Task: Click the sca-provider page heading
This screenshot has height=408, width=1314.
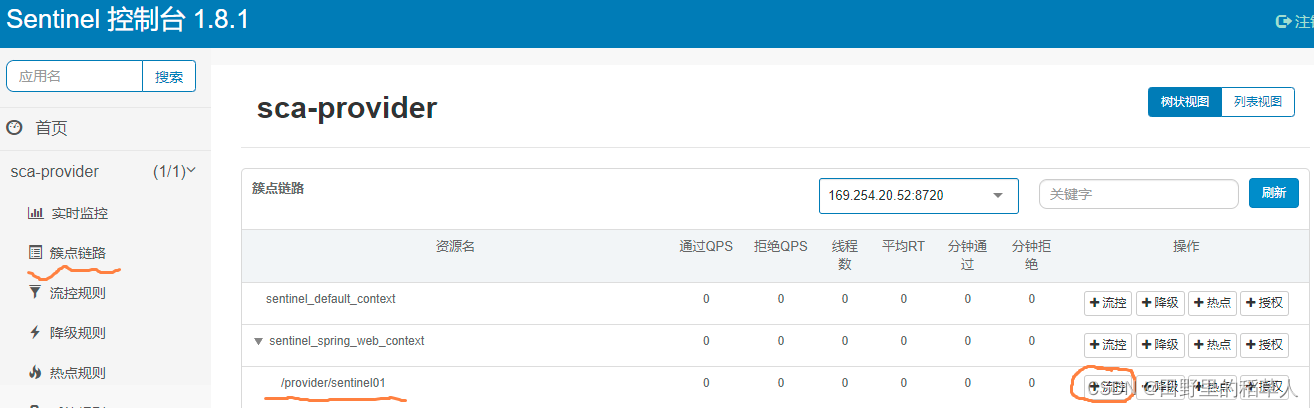Action: (x=347, y=108)
